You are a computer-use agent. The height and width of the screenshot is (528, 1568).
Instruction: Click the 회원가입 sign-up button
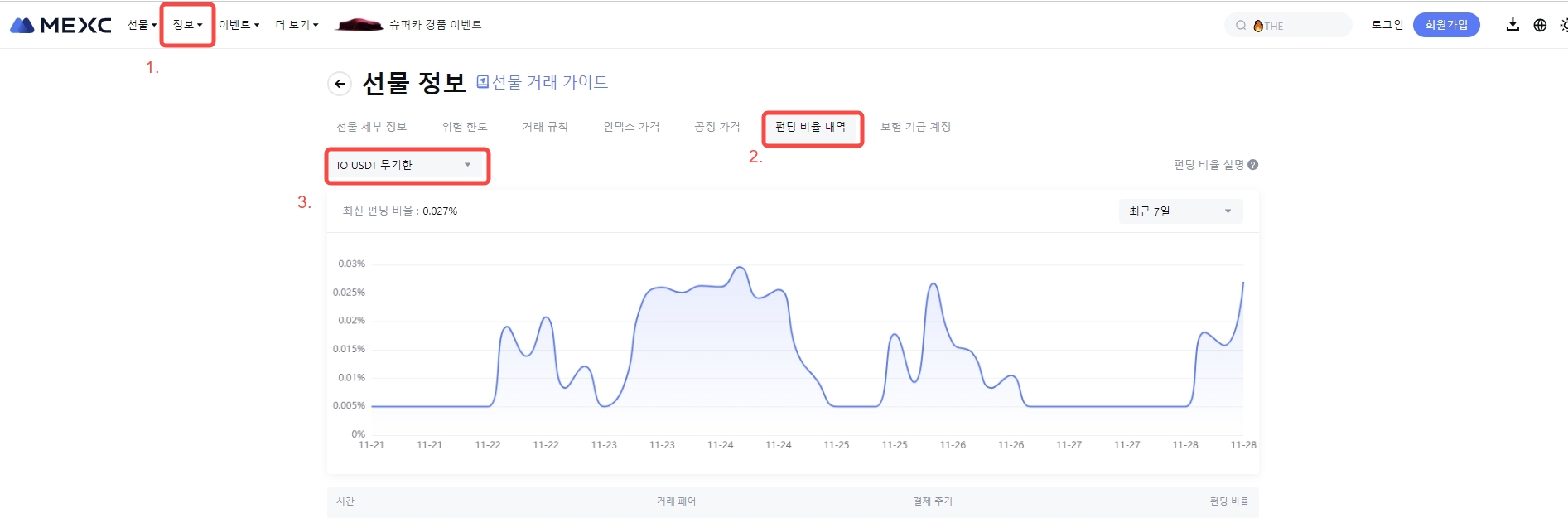[1445, 25]
